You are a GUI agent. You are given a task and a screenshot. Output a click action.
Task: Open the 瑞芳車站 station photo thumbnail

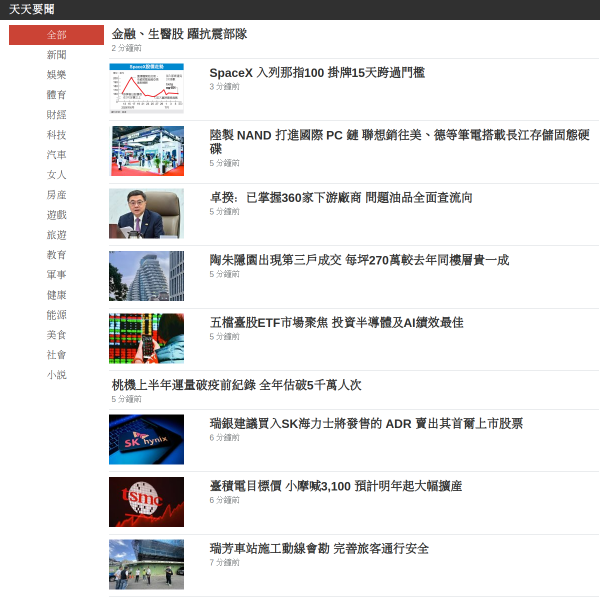click(x=146, y=564)
